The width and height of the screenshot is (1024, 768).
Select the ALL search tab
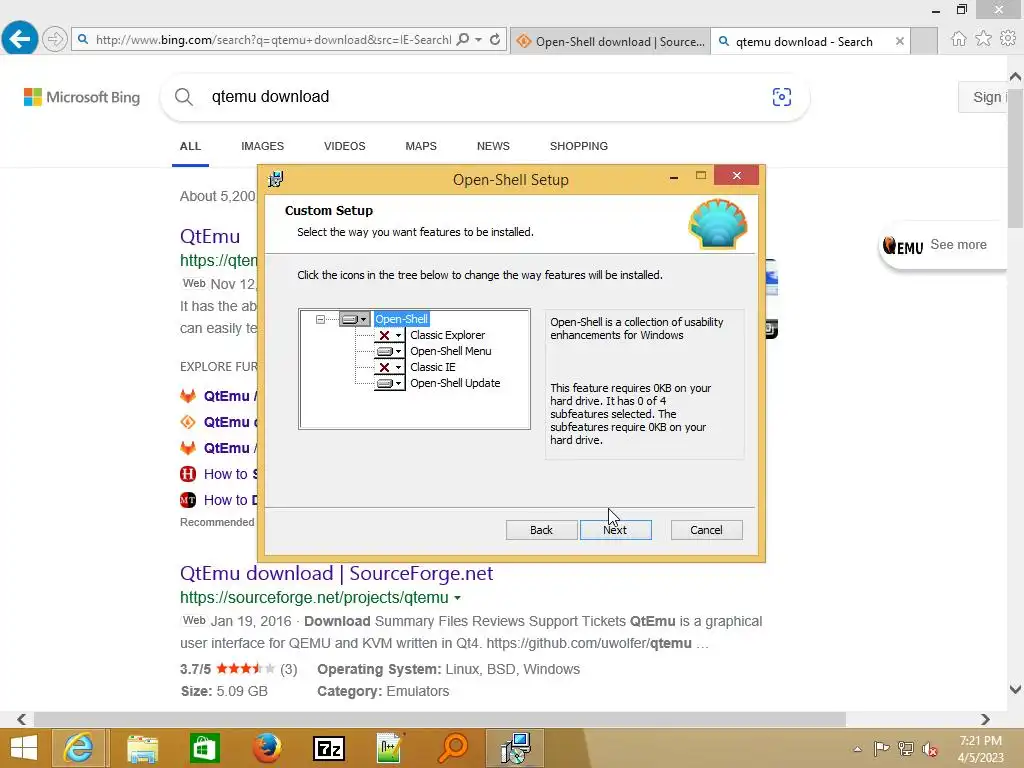coord(191,146)
